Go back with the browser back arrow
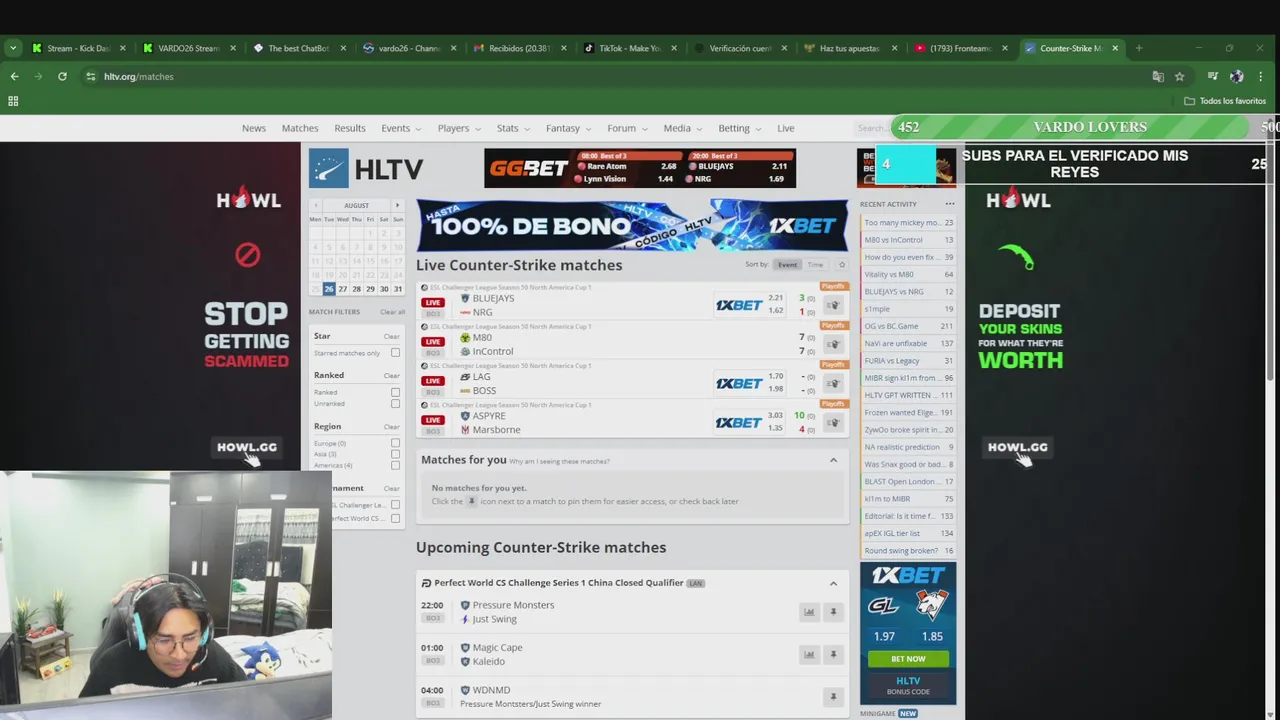The height and width of the screenshot is (720, 1280). 14,76
